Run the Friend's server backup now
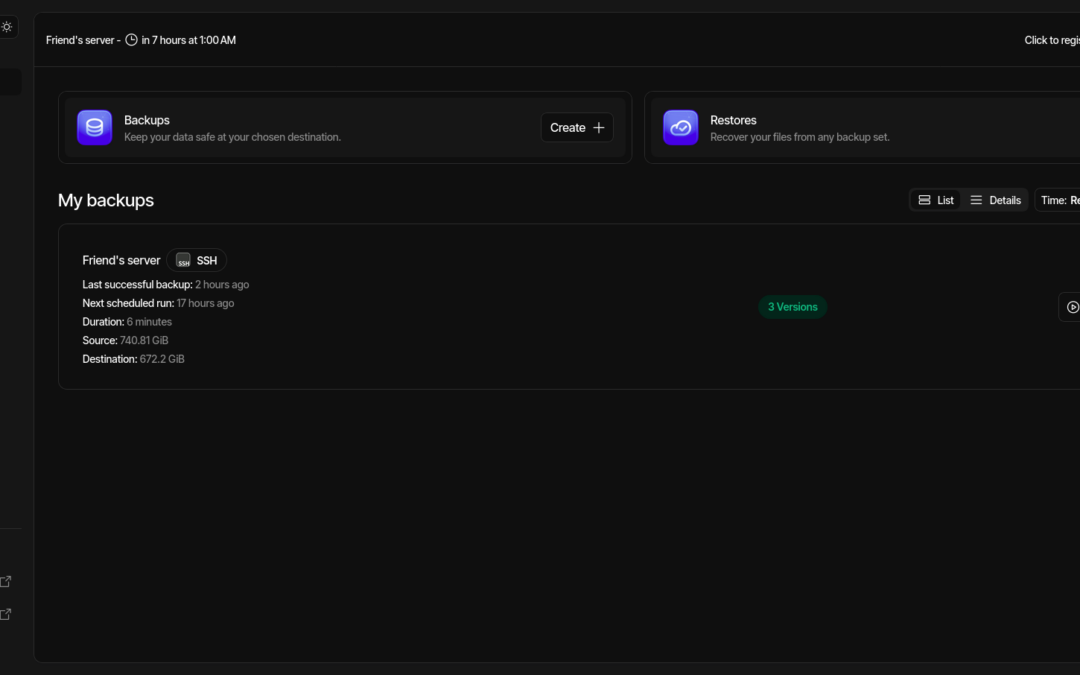The height and width of the screenshot is (675, 1080). (x=1071, y=307)
